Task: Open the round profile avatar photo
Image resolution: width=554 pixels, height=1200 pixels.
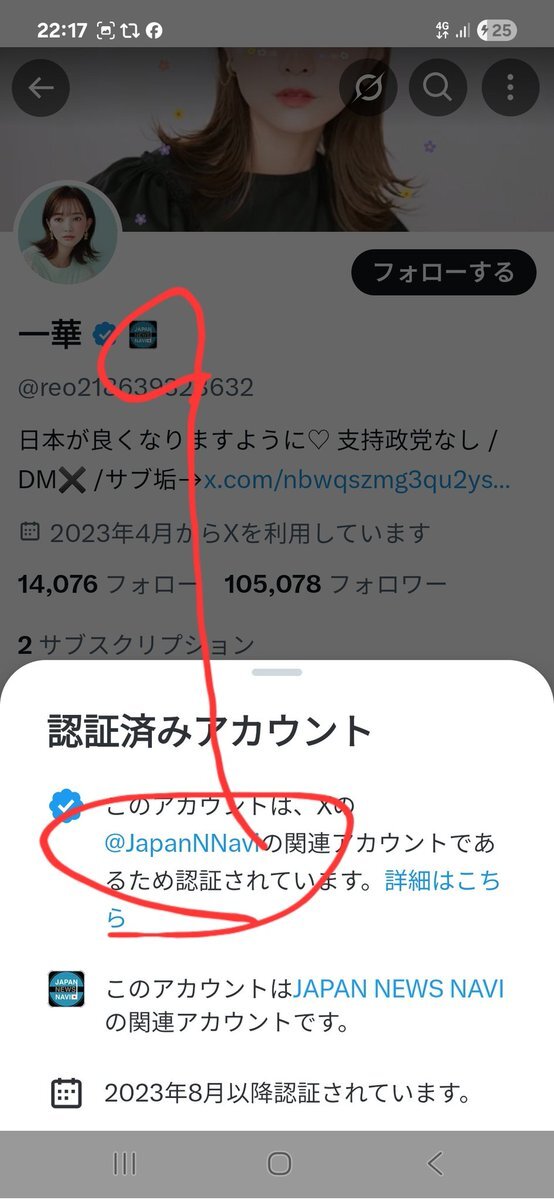Action: [x=69, y=232]
